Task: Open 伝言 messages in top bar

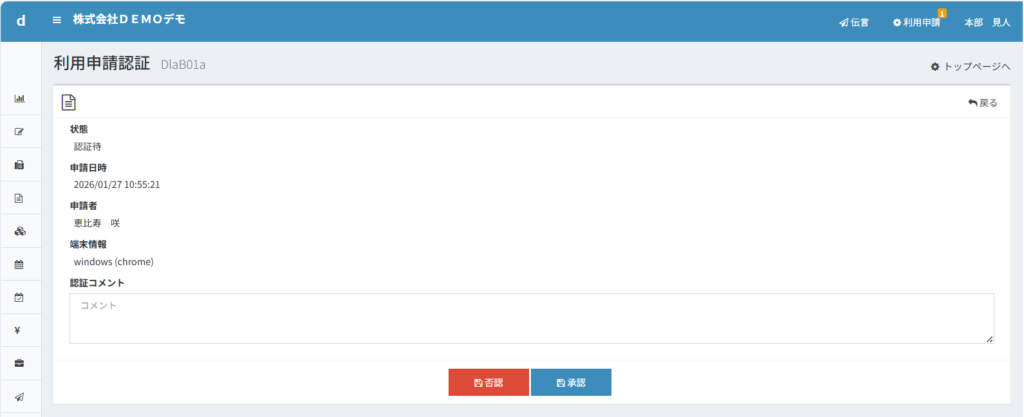Action: [x=854, y=22]
